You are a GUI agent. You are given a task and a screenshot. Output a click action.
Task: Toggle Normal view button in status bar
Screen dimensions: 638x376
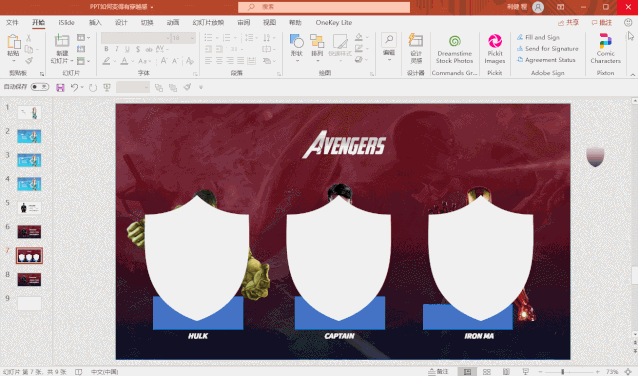pyautogui.click(x=467, y=372)
